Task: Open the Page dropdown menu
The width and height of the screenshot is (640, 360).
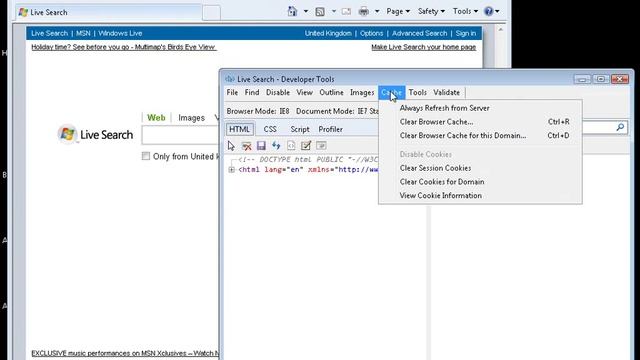Action: (x=398, y=11)
